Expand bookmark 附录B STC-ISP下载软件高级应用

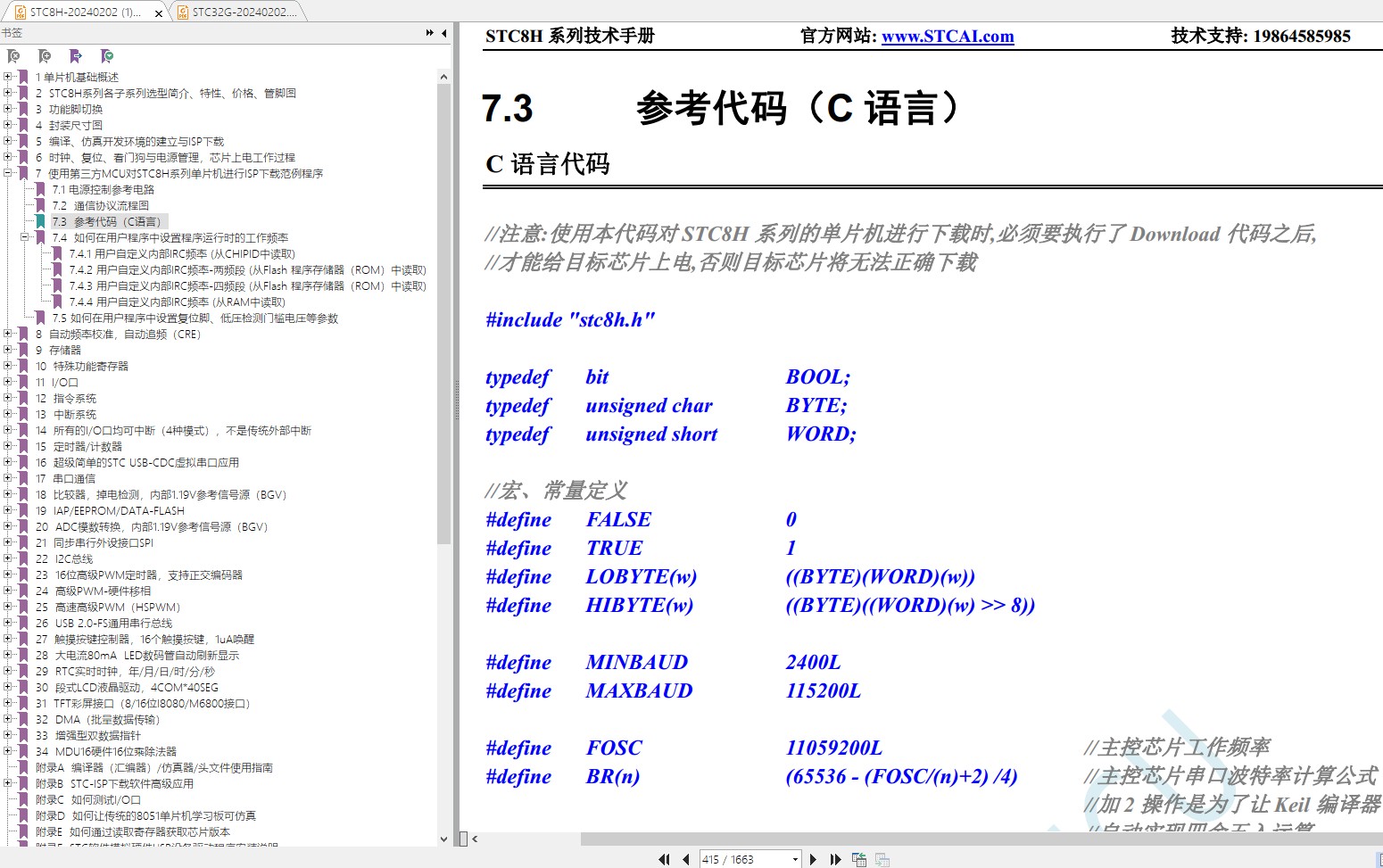tap(8, 783)
